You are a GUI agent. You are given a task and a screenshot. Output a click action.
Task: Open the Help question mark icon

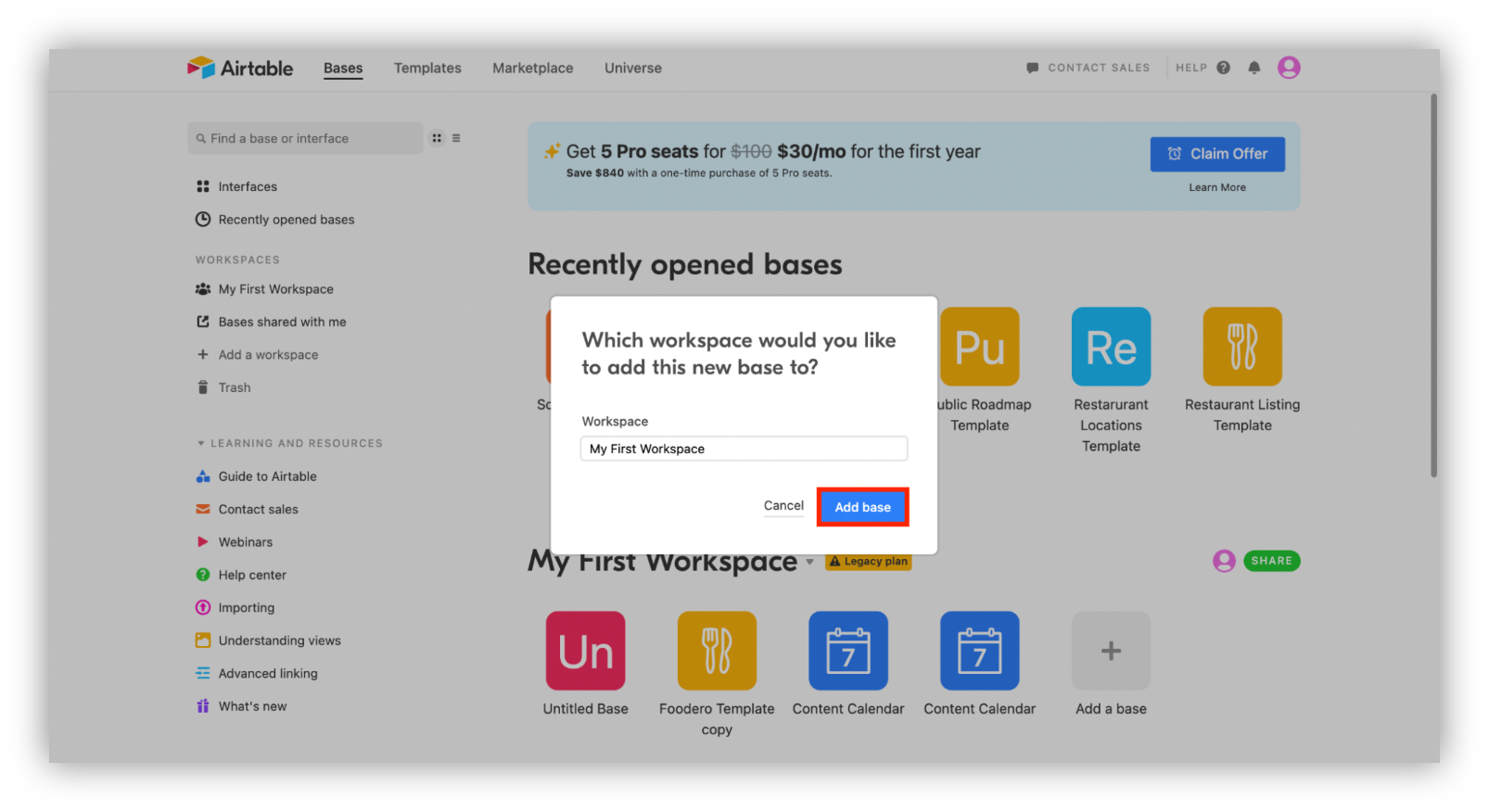pyautogui.click(x=1224, y=68)
